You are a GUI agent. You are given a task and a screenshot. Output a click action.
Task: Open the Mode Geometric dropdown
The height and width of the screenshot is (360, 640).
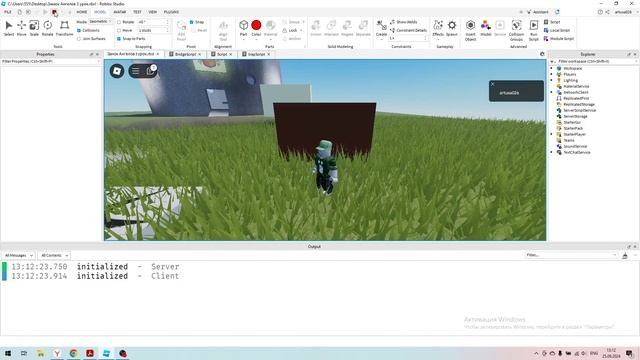[100, 22]
